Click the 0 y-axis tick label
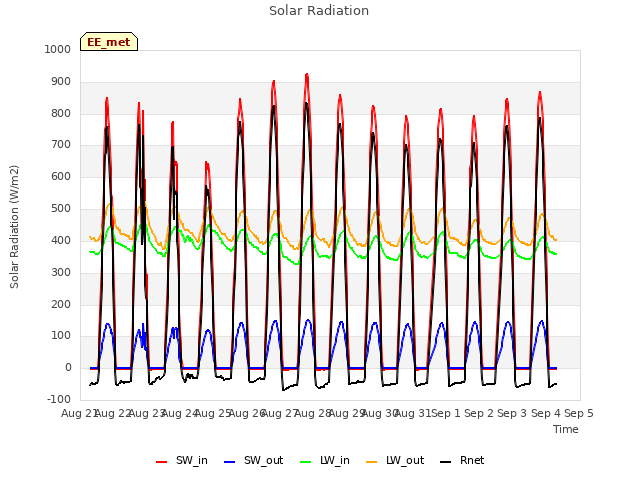Image resolution: width=640 pixels, height=480 pixels. (x=68, y=368)
